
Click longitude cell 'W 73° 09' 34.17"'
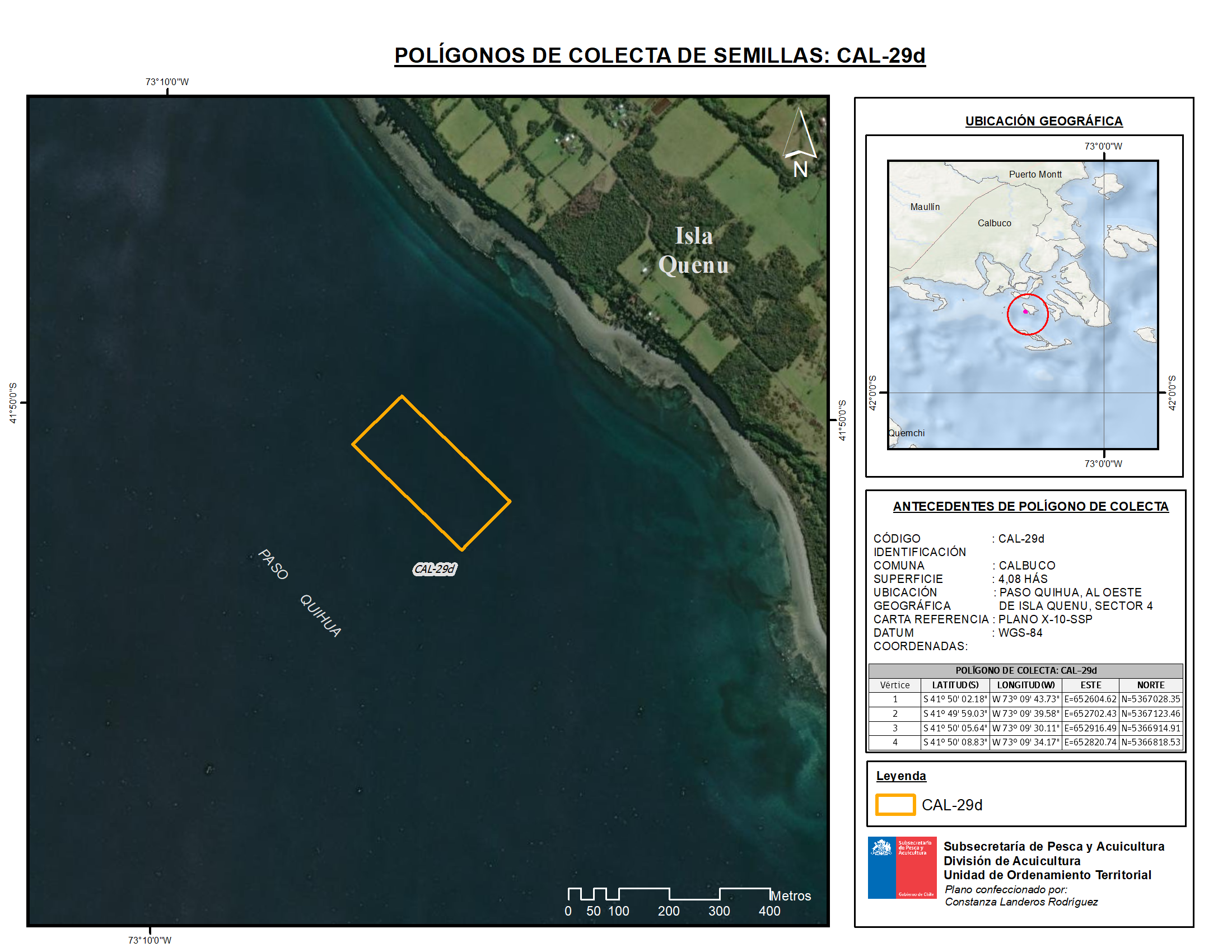click(1025, 742)
